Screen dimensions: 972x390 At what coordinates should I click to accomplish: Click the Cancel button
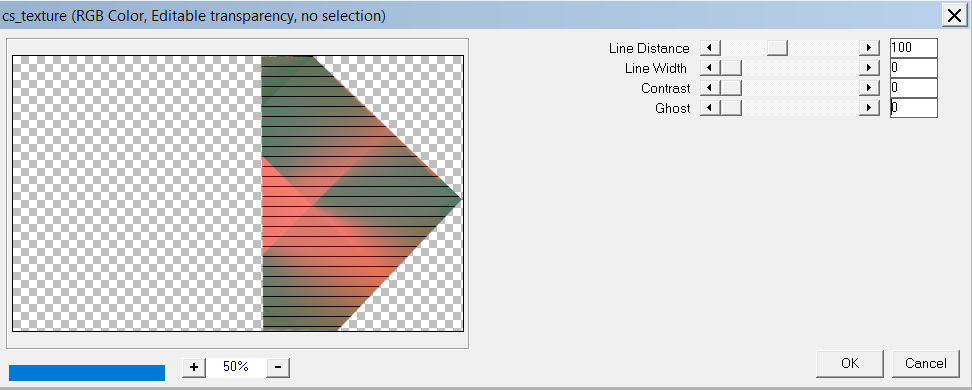click(926, 363)
